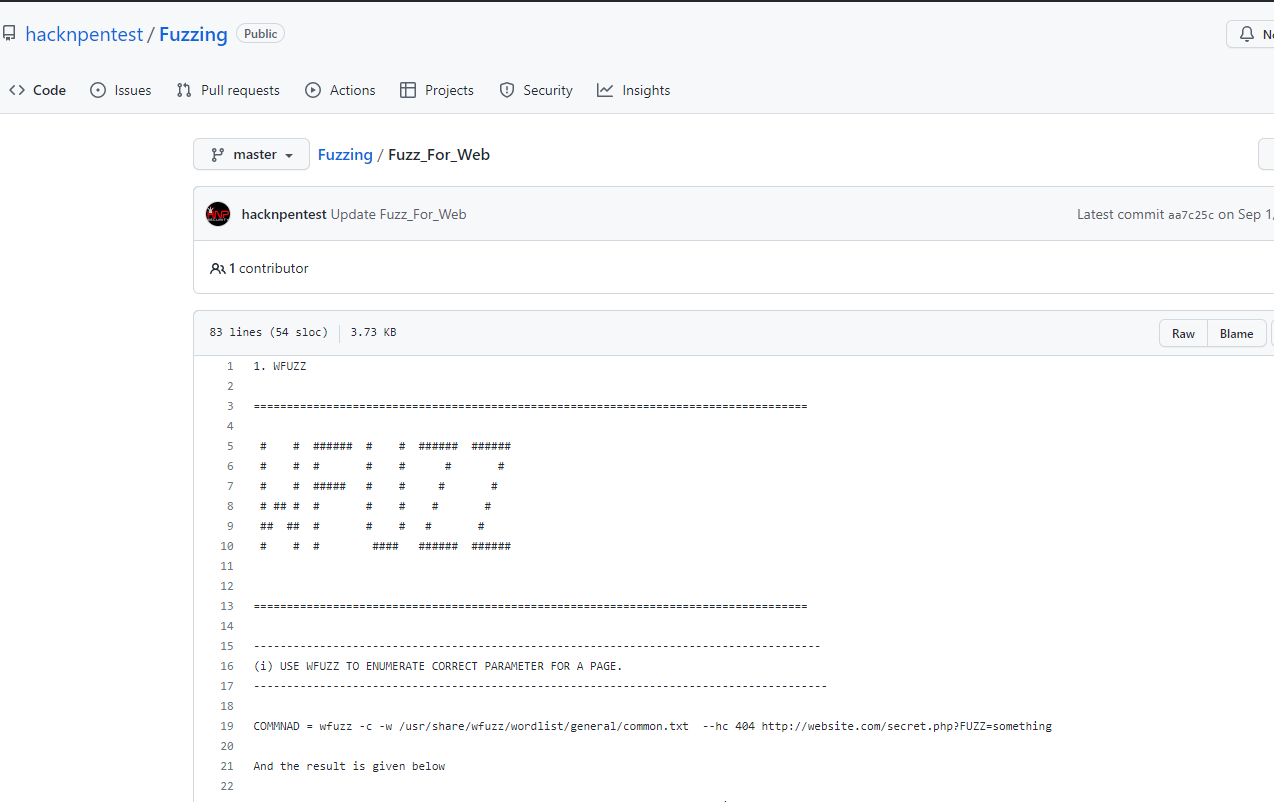The image size is (1274, 802).
Task: Click the Blame button
Action: tap(1236, 334)
